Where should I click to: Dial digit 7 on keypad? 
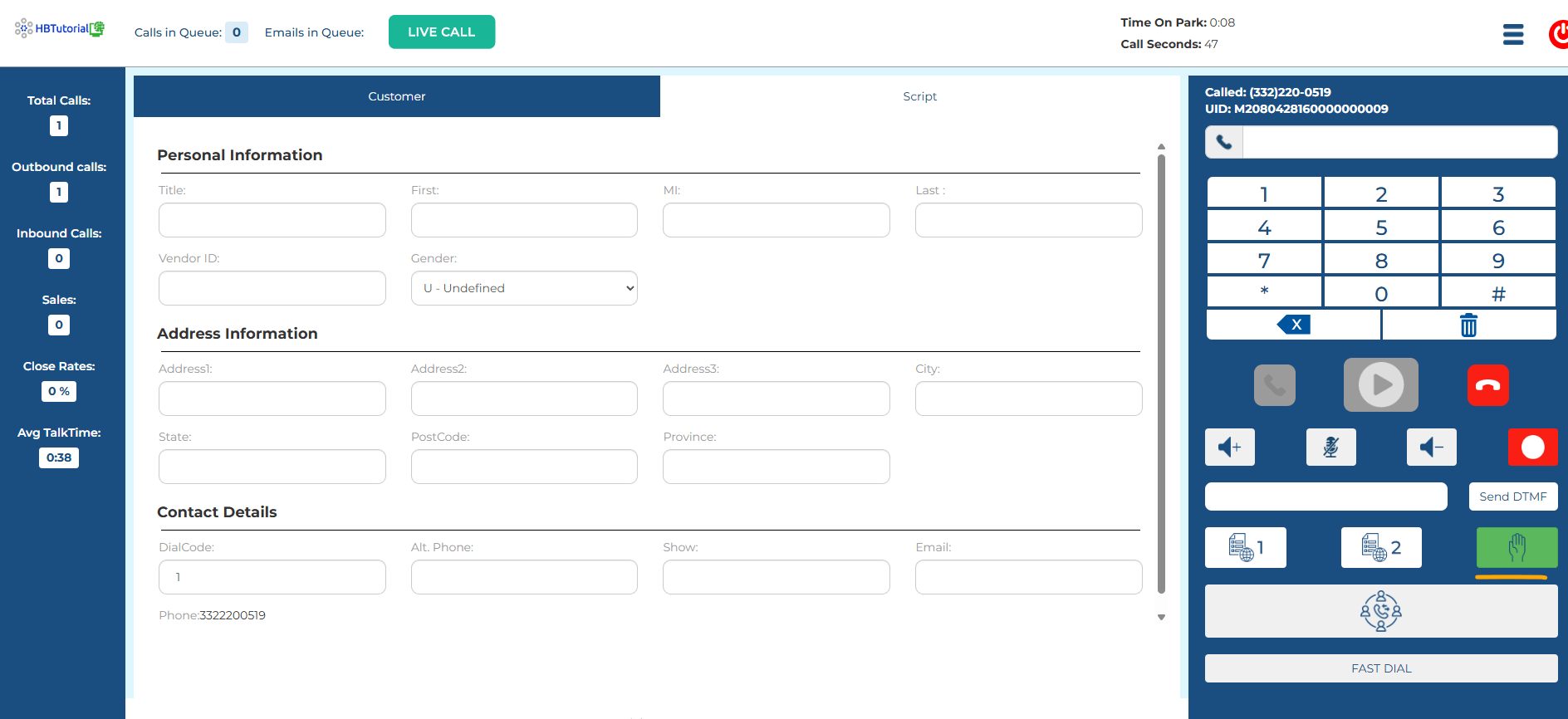tap(1264, 259)
